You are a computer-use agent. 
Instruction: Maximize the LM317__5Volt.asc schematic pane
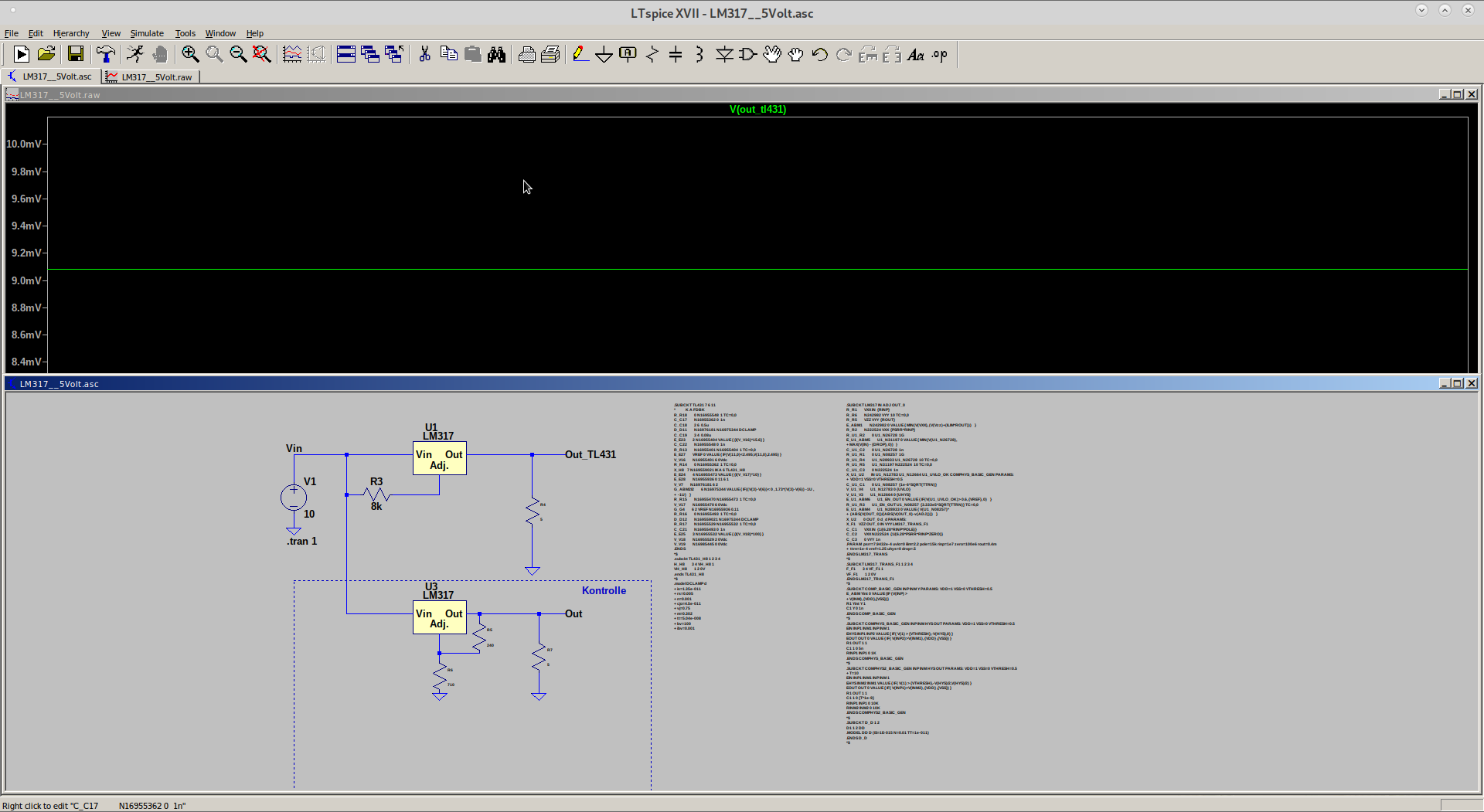1458,383
